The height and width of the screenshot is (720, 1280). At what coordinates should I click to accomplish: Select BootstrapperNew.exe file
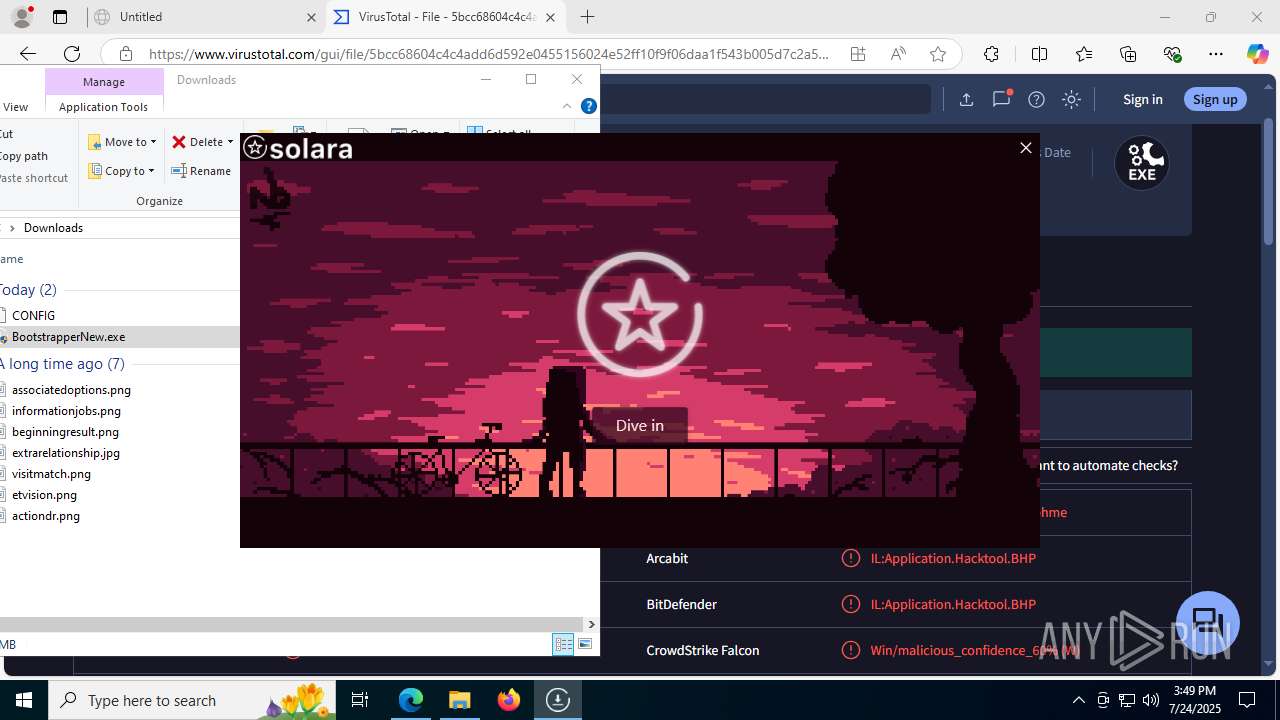tap(68, 337)
